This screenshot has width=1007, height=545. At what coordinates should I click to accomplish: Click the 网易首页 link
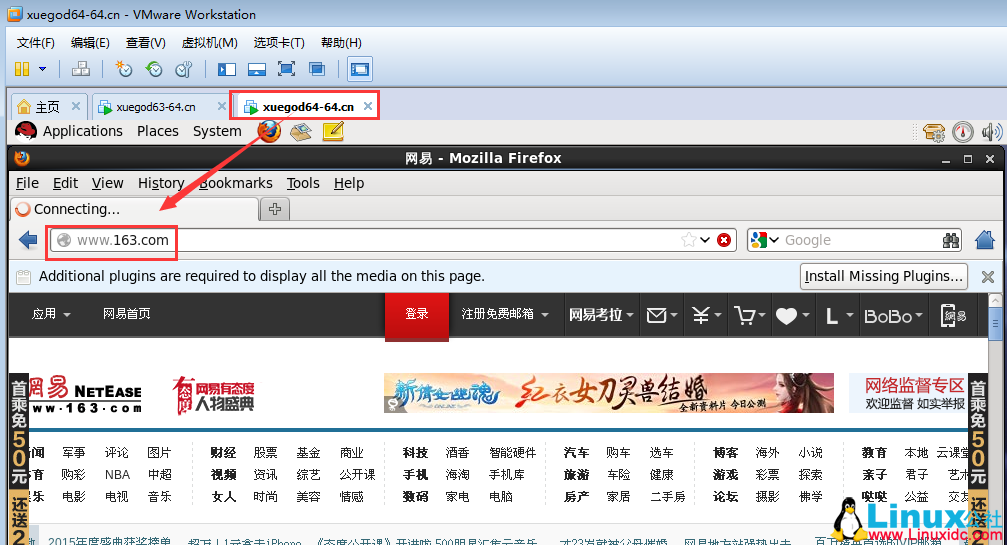127,314
